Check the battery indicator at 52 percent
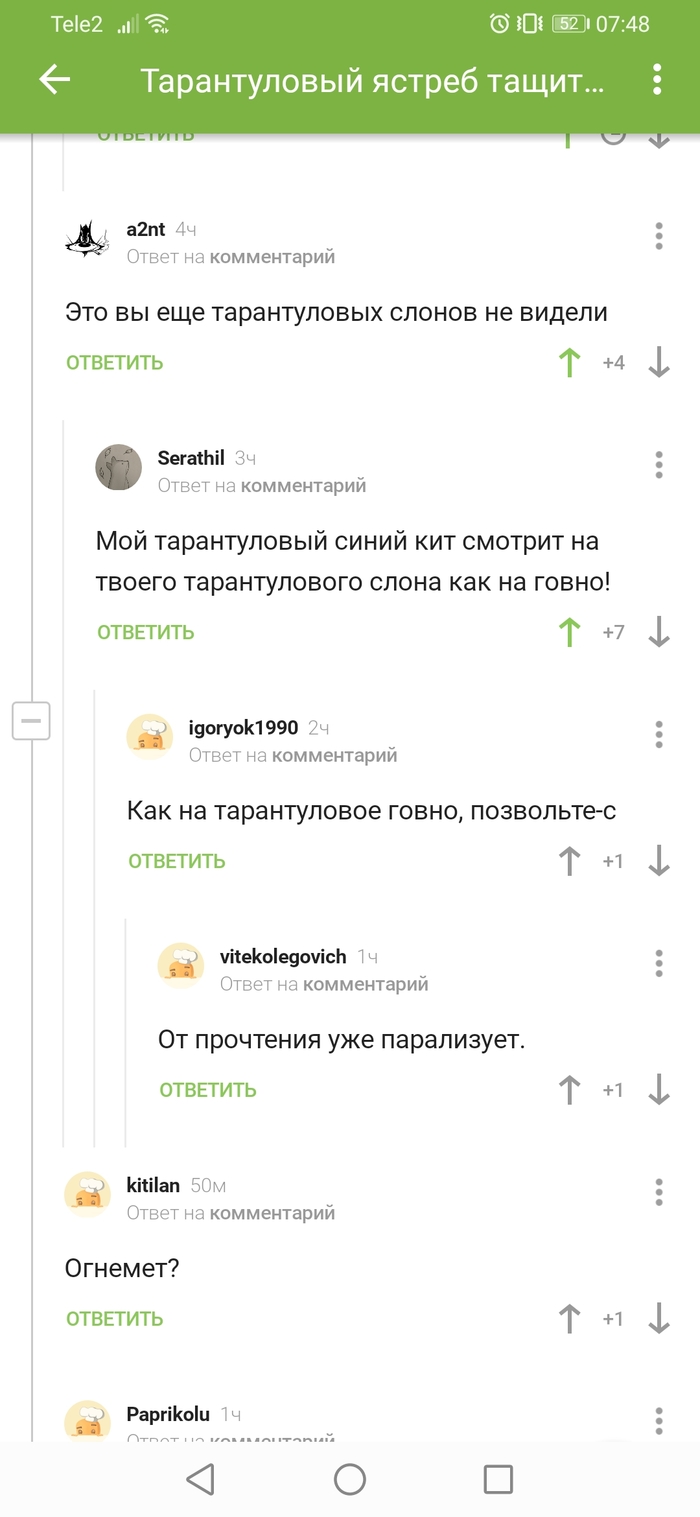700x1517 pixels. point(566,23)
